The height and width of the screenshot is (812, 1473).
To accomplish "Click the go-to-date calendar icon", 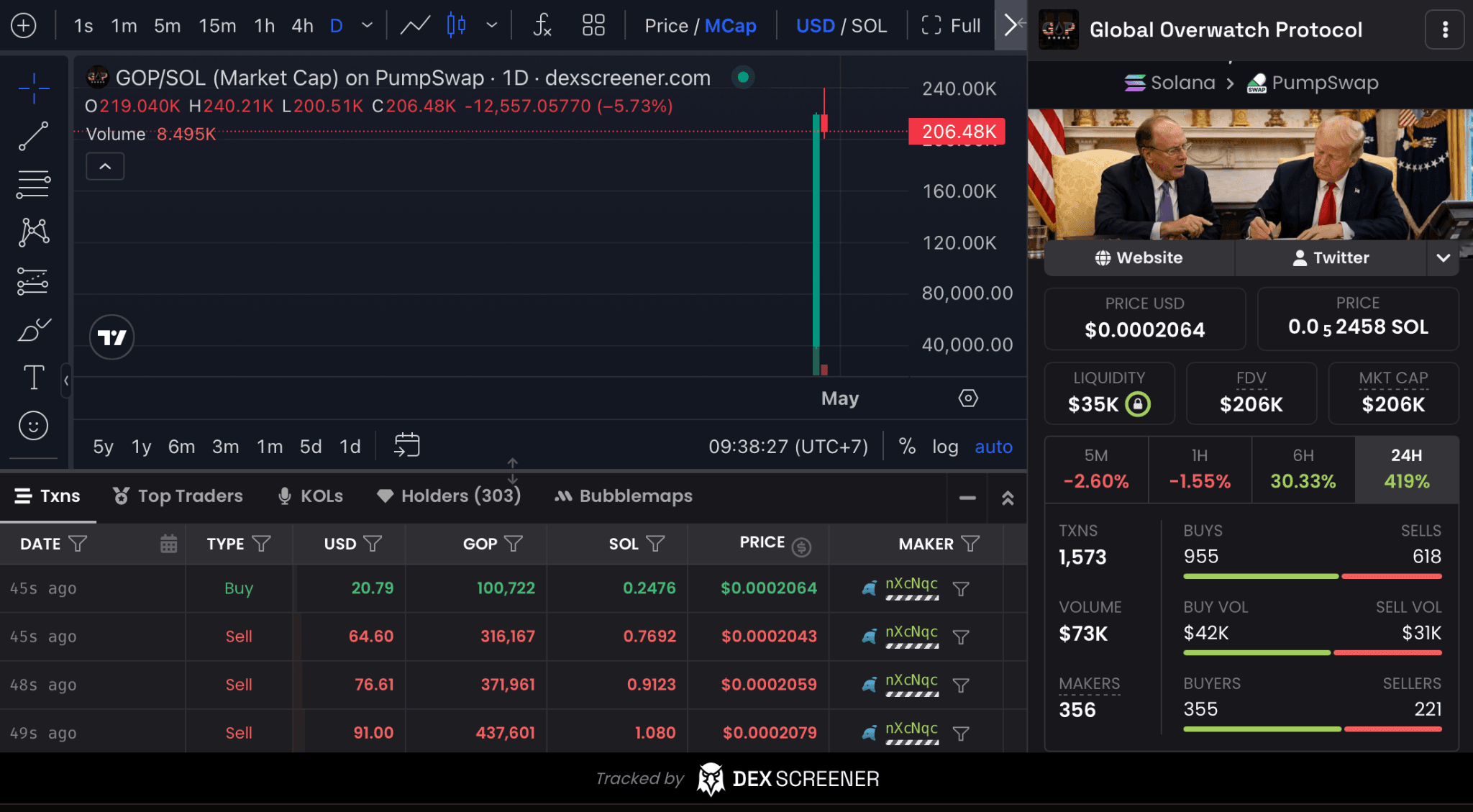I will (406, 445).
